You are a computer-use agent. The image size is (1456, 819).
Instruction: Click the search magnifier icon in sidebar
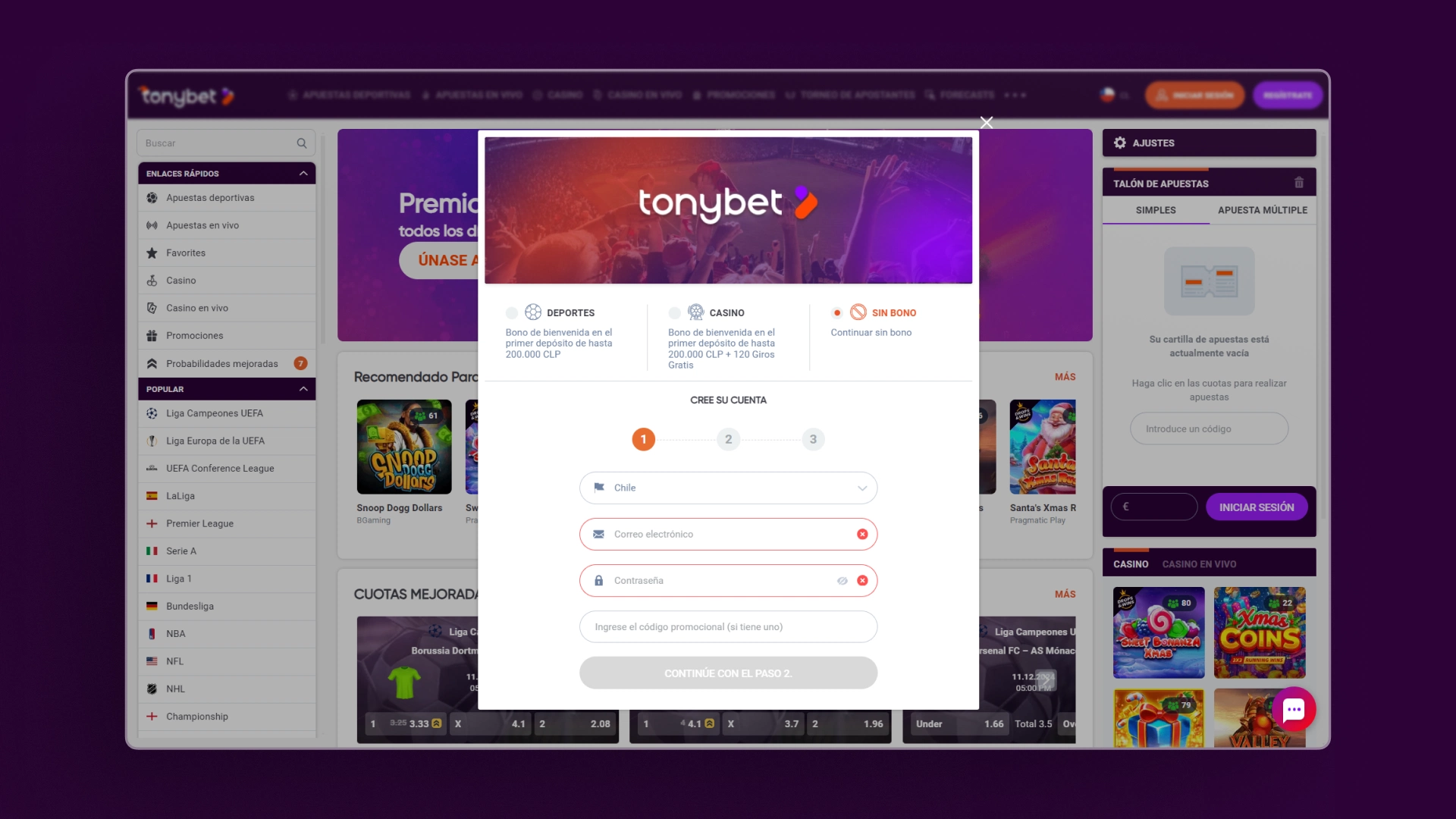click(x=302, y=143)
